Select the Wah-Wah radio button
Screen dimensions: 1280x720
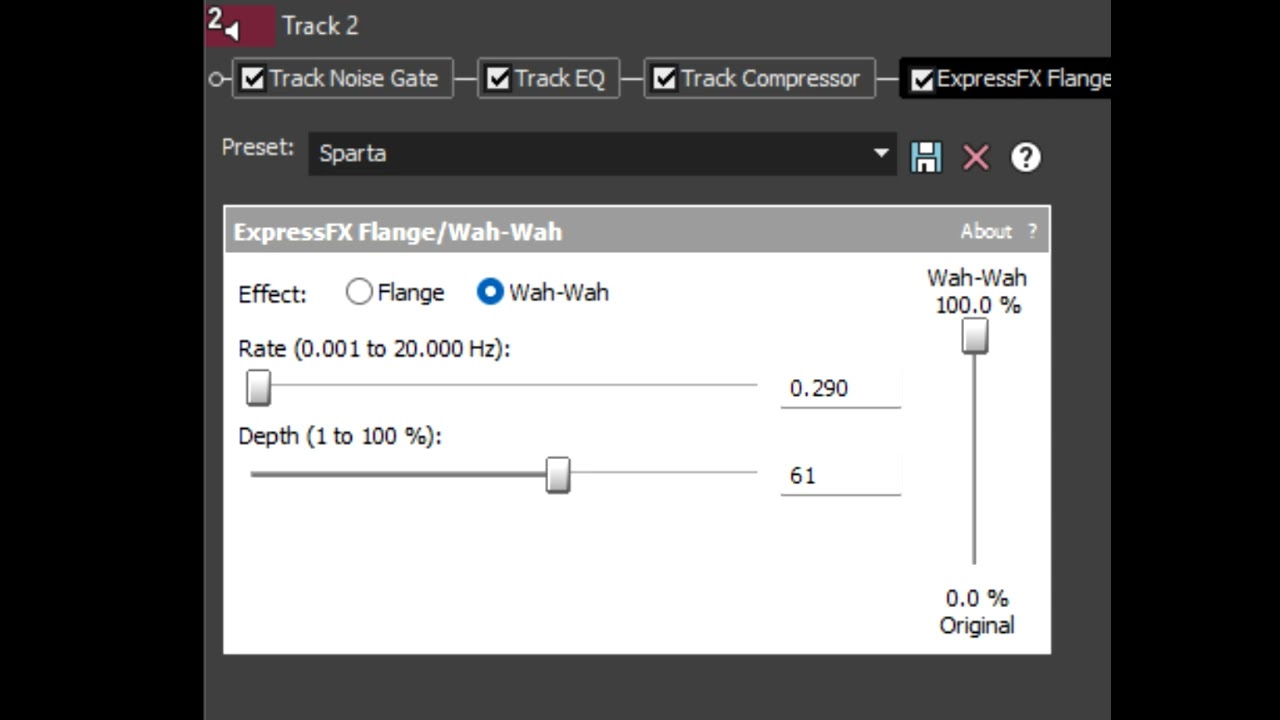click(x=490, y=292)
